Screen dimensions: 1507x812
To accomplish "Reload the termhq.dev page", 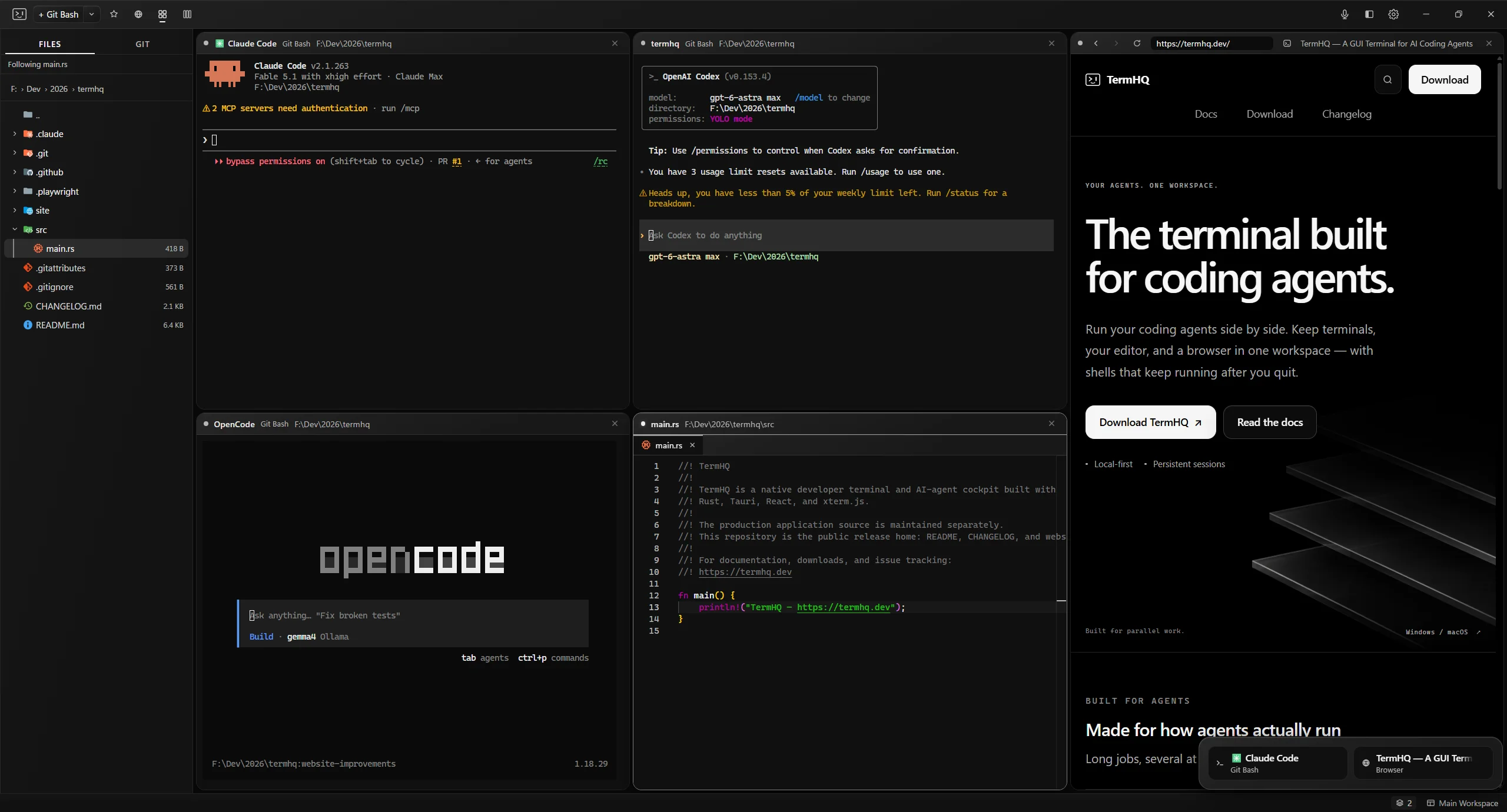I will pos(1137,44).
